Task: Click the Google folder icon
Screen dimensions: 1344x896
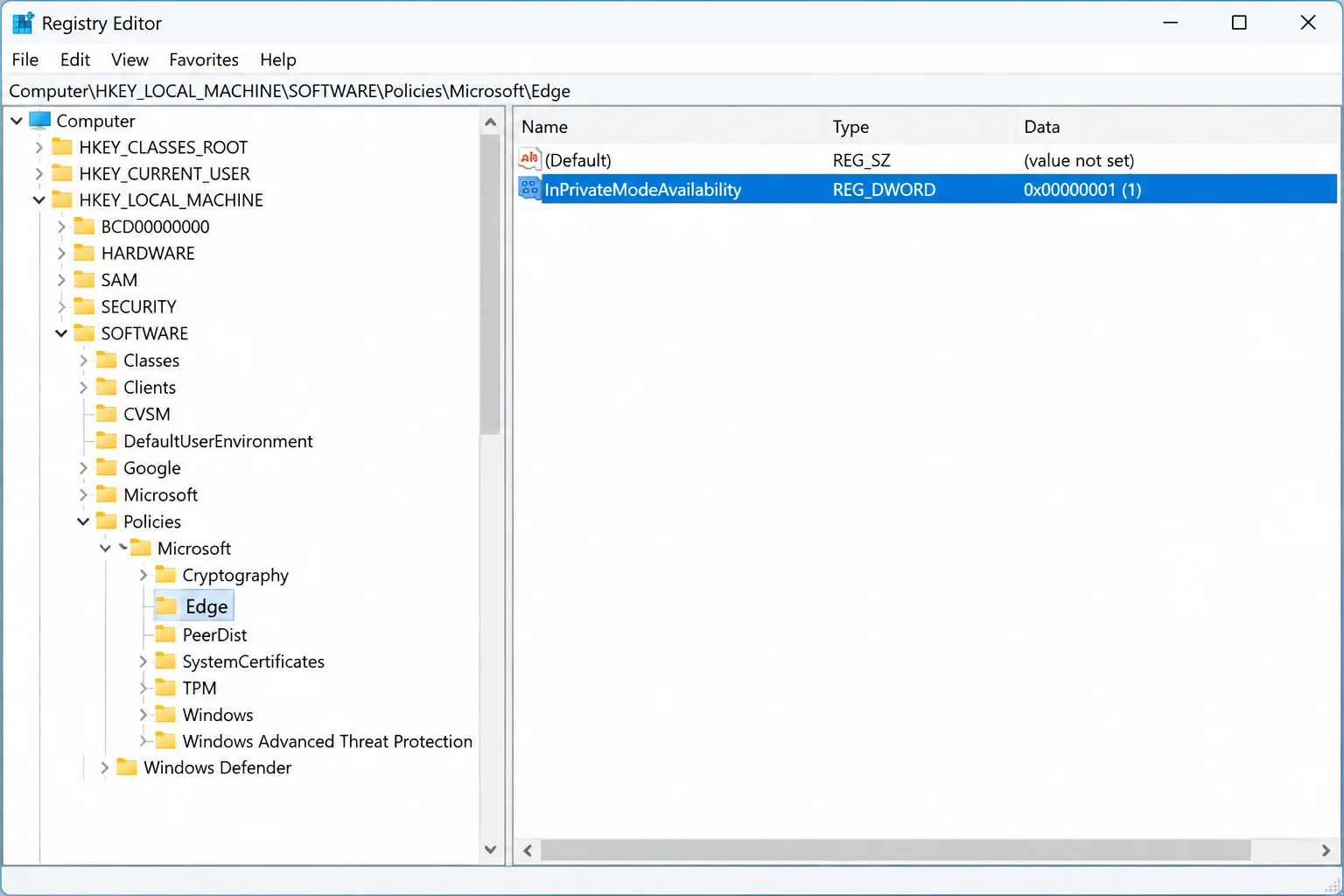Action: [106, 468]
